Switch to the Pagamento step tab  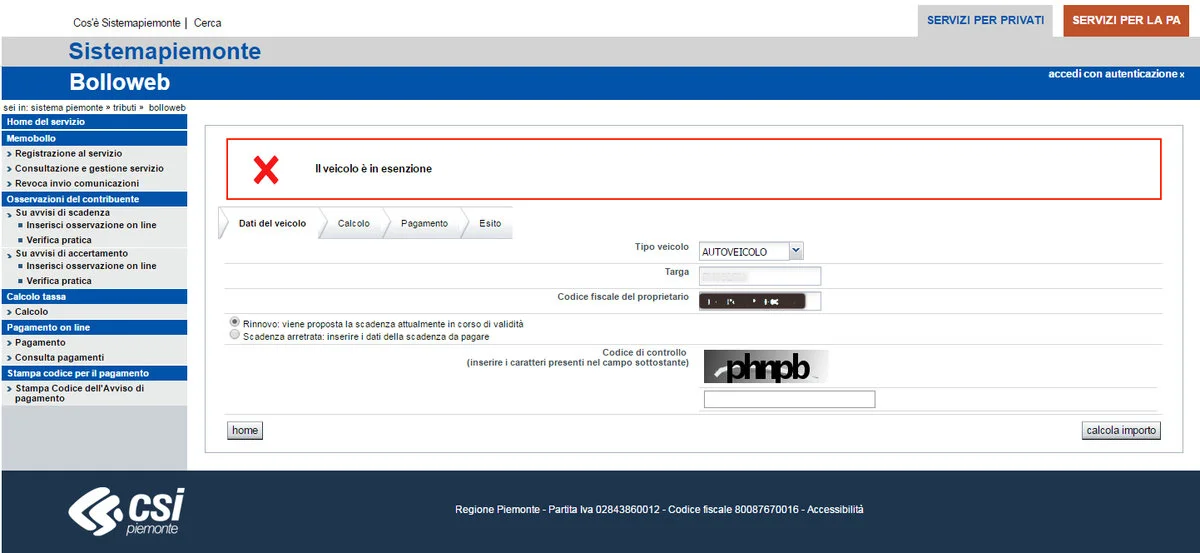click(424, 223)
